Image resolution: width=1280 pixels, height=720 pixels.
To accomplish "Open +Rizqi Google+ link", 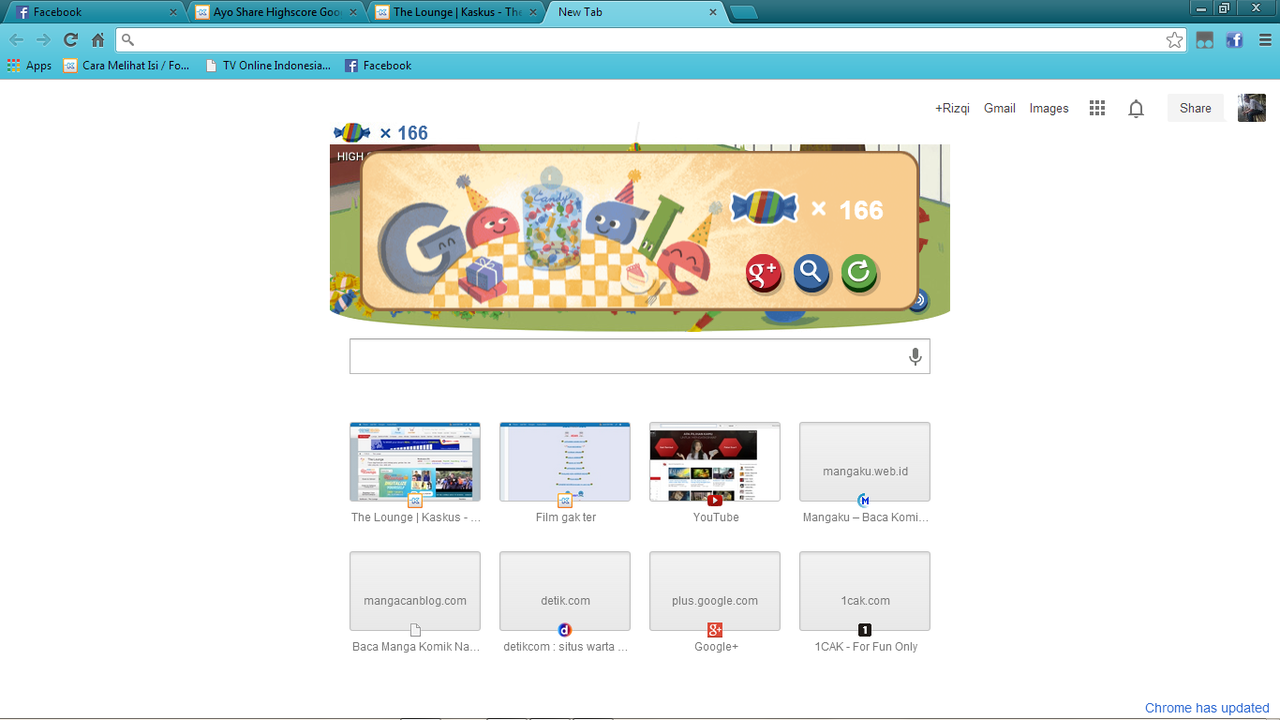I will (x=952, y=108).
